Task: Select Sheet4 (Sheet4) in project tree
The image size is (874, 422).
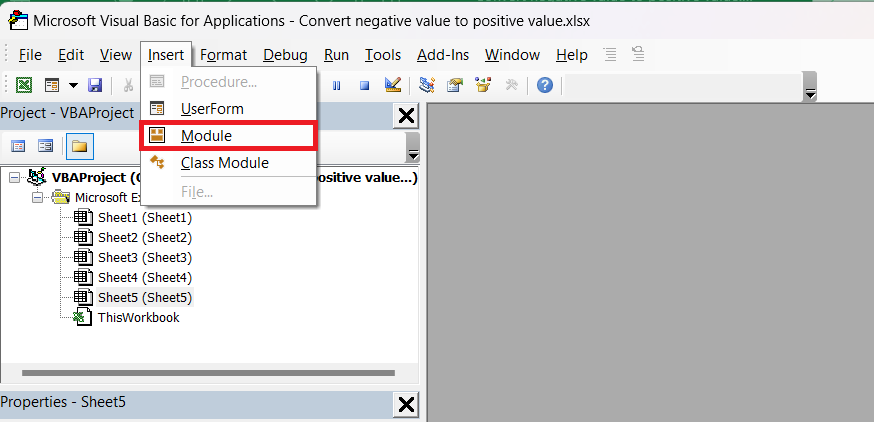Action: click(x=144, y=277)
